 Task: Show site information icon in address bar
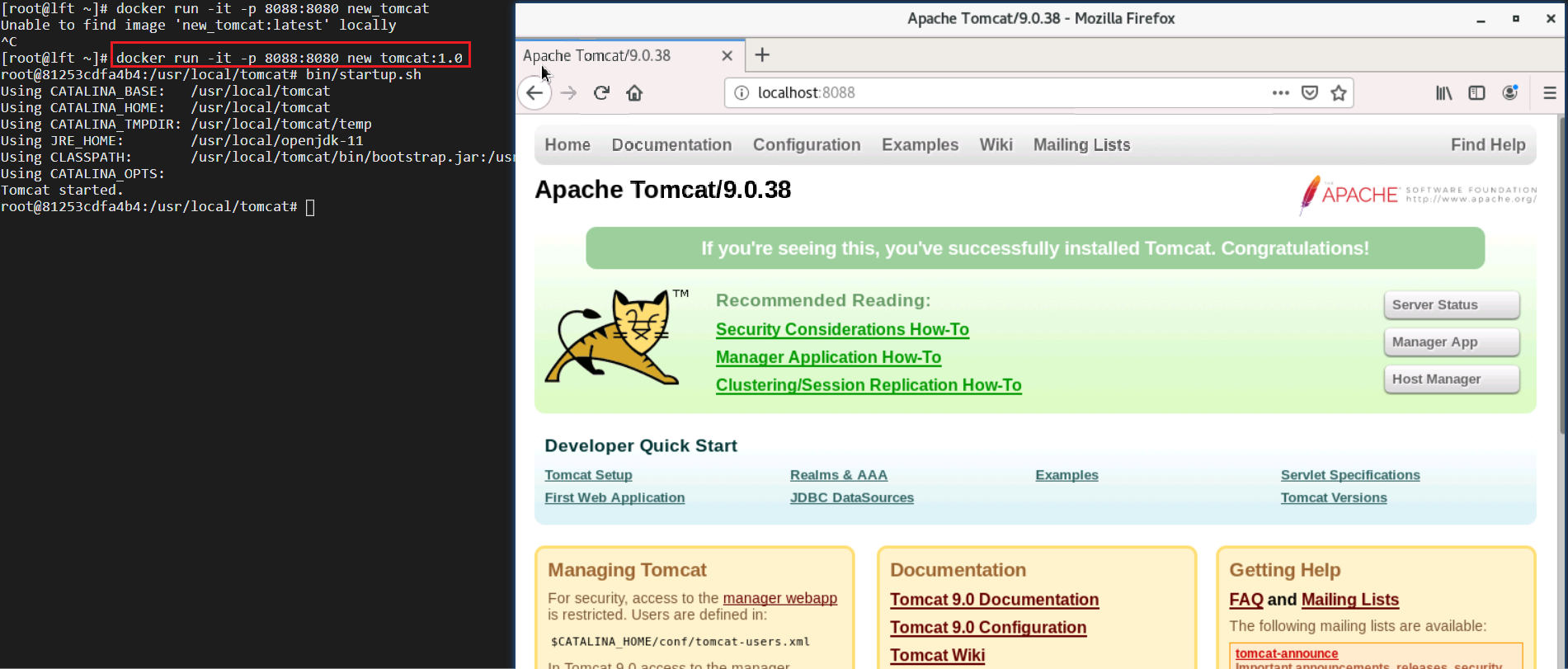[x=742, y=92]
